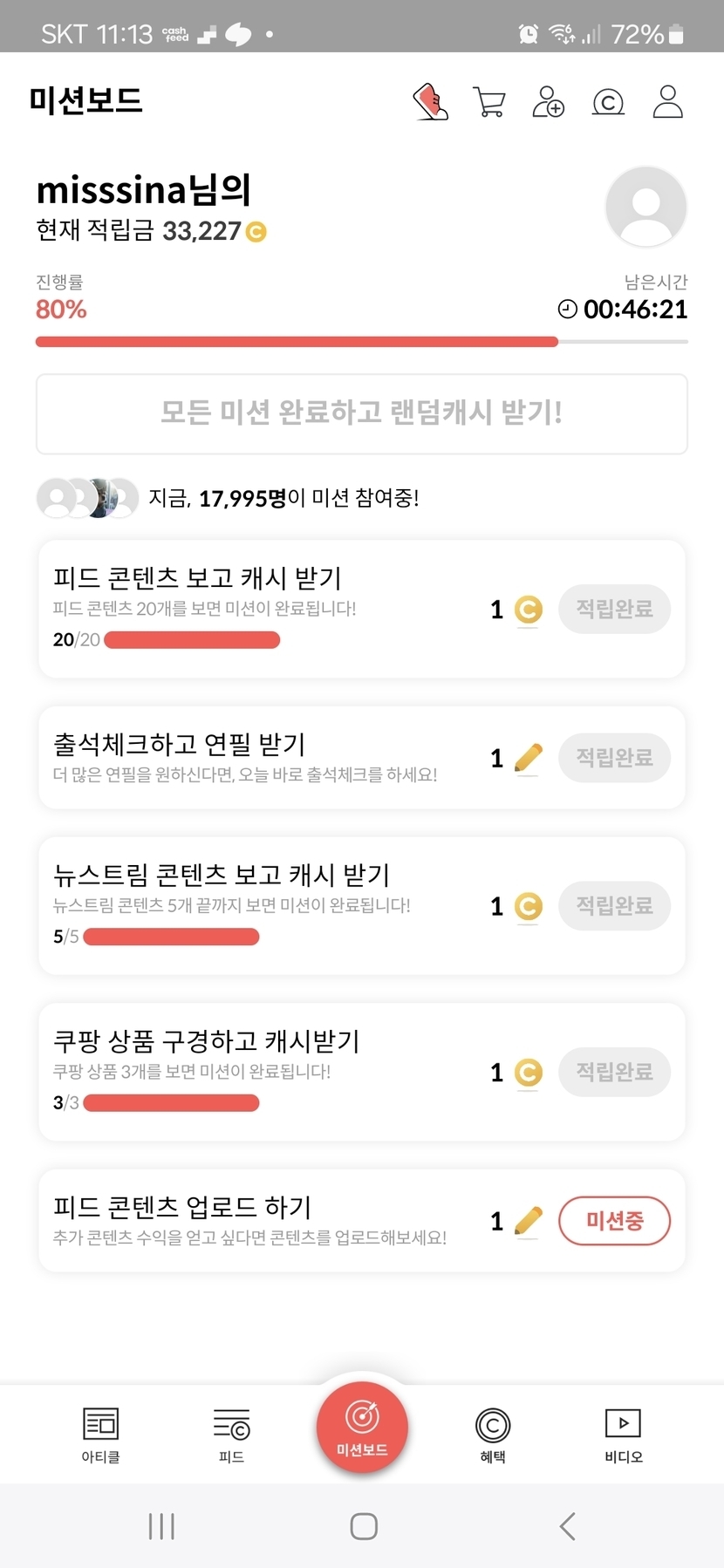Open the 아티클 tab
Viewport: 724px width, 1568px height.
pos(100,1435)
